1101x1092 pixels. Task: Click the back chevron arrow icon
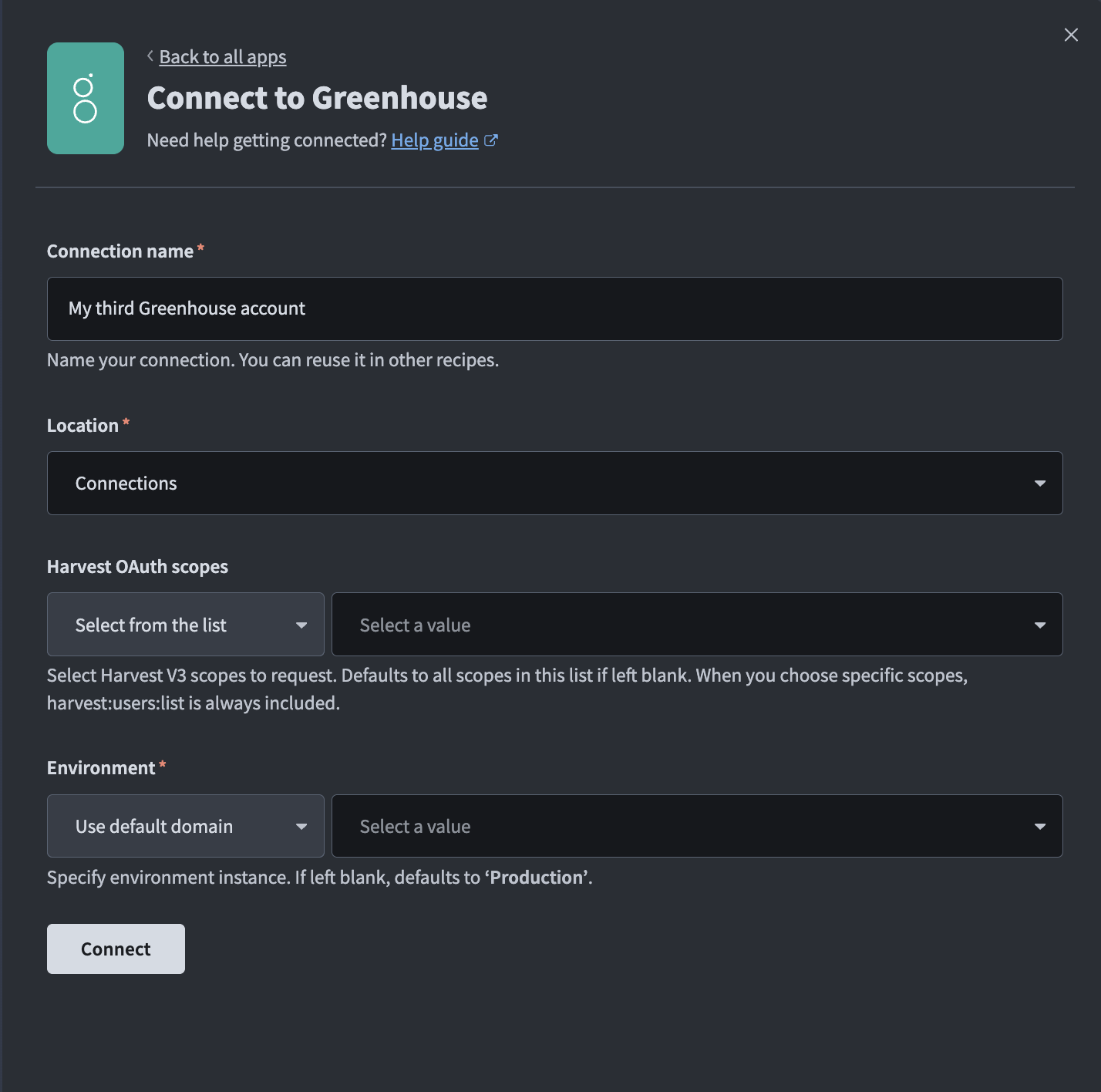coord(150,56)
